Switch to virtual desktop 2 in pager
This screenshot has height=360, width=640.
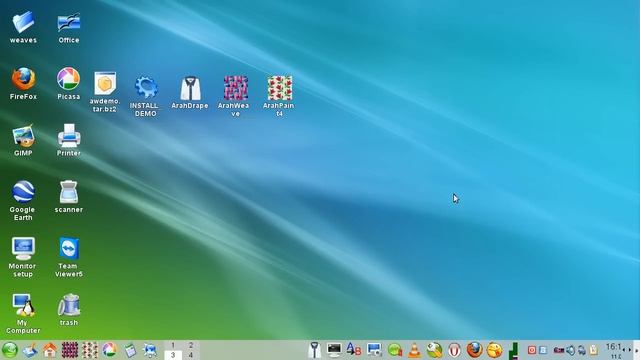(x=191, y=345)
